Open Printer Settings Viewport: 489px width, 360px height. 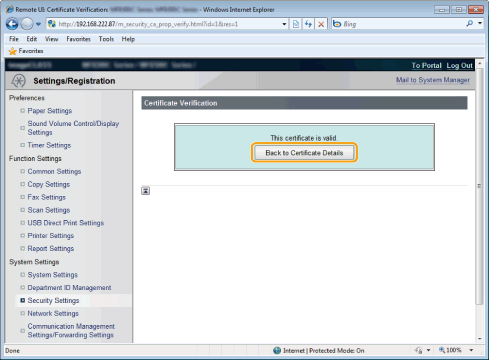tap(51, 236)
